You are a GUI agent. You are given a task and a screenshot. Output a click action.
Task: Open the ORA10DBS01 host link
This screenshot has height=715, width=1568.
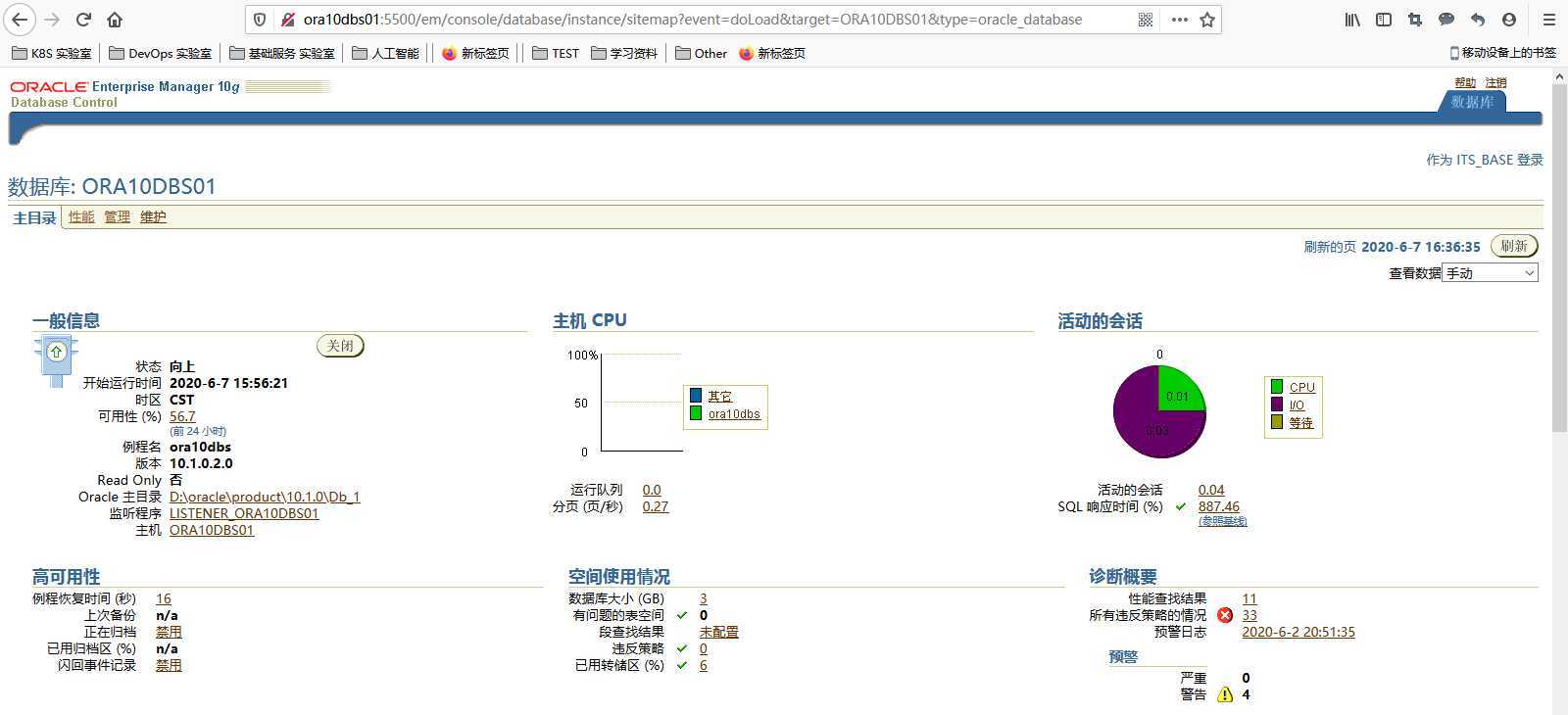[212, 530]
